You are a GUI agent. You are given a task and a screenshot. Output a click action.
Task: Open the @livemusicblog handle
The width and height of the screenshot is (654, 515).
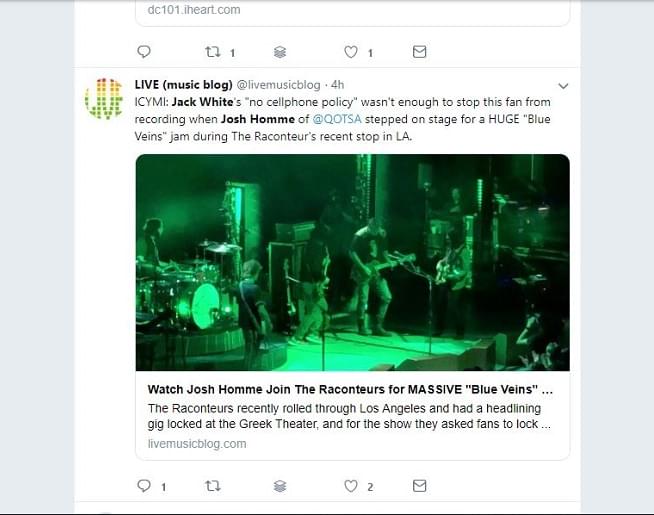pos(279,85)
